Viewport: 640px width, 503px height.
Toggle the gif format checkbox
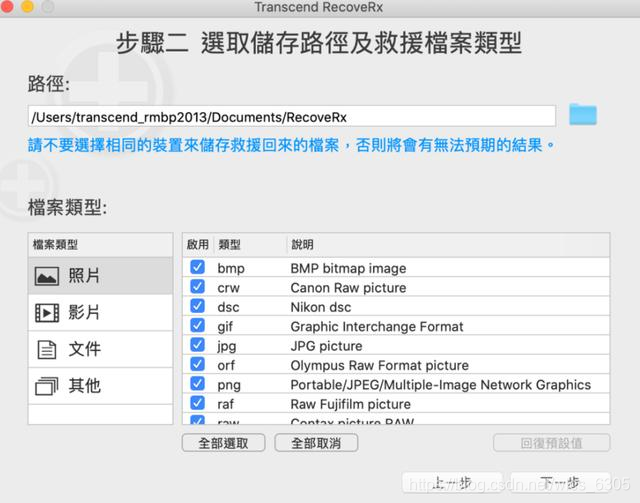click(x=198, y=325)
